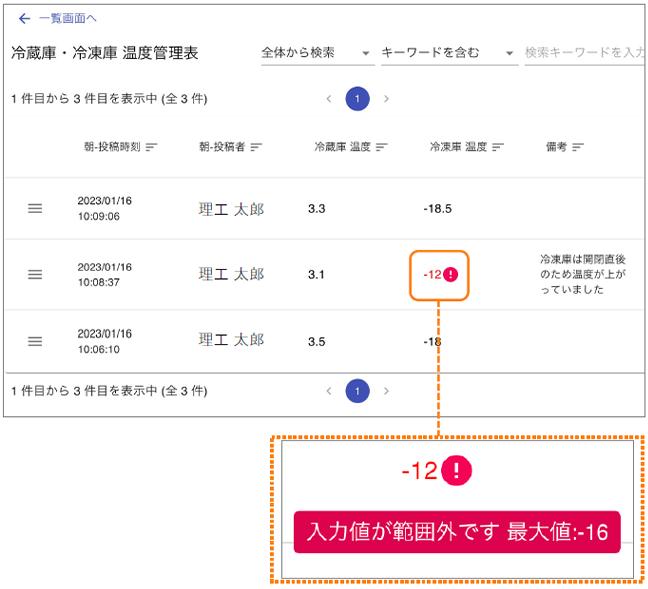This screenshot has width=648, height=589.
Task: Click the red -12 freezer value in table
Action: tap(432, 274)
